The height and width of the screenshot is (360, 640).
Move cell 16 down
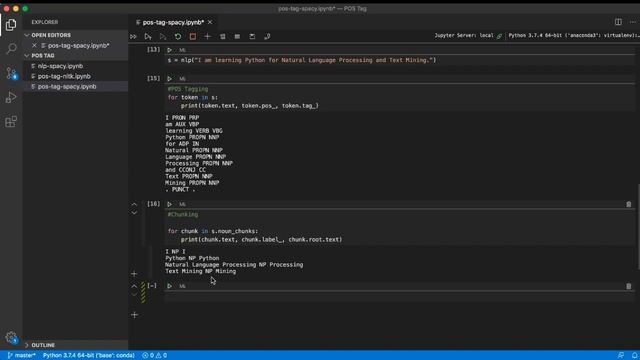click(134, 213)
